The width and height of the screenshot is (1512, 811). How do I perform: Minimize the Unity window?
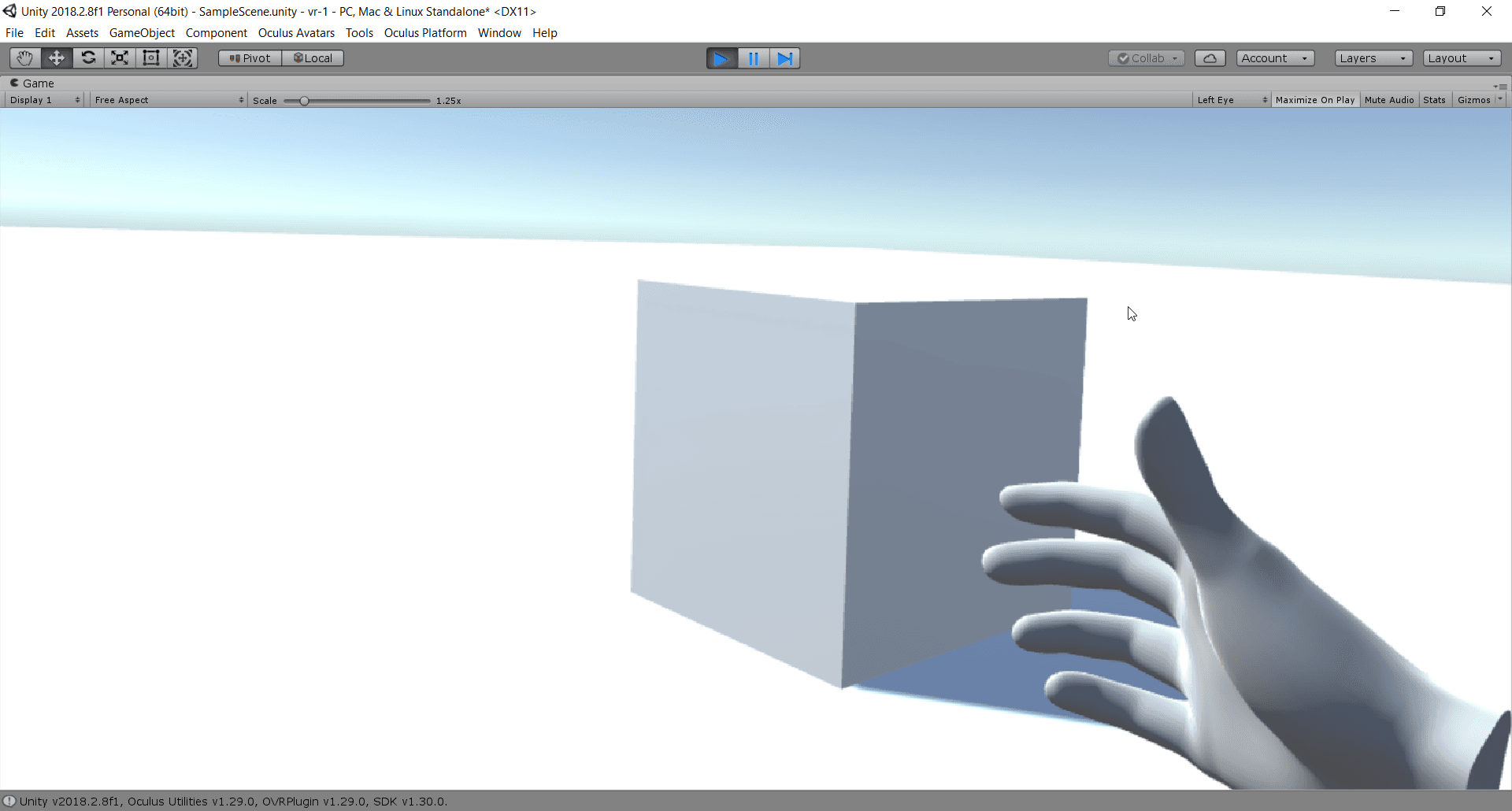coord(1395,11)
